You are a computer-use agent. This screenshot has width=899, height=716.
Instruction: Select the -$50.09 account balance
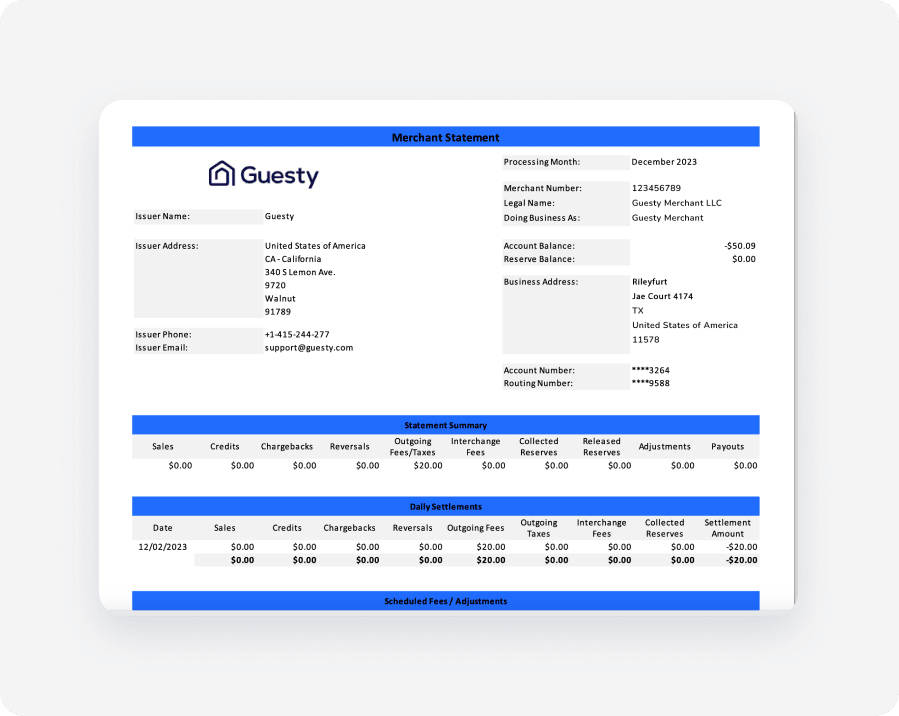click(x=740, y=246)
